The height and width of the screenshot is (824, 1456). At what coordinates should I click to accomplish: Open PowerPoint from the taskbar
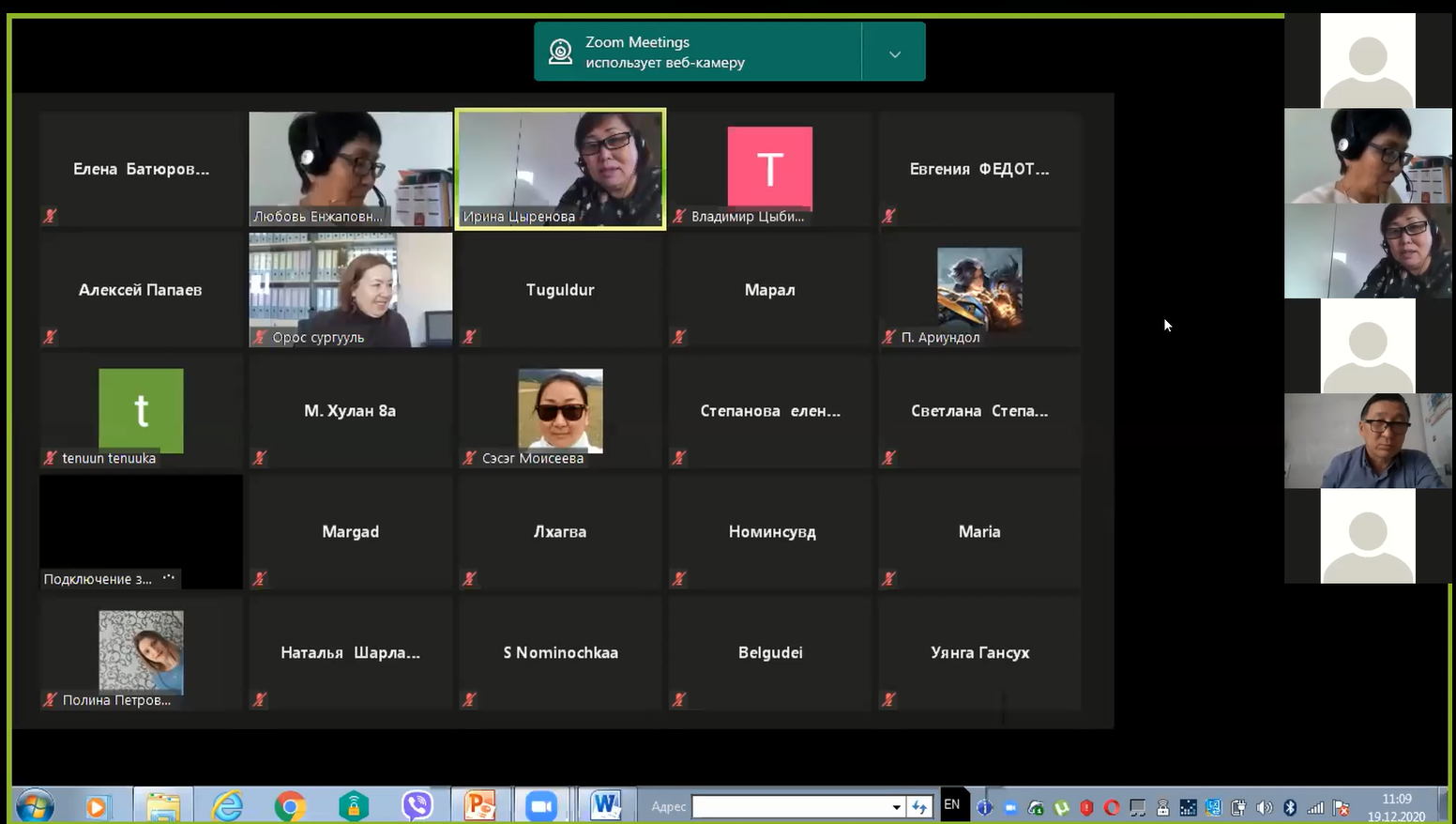tap(479, 806)
